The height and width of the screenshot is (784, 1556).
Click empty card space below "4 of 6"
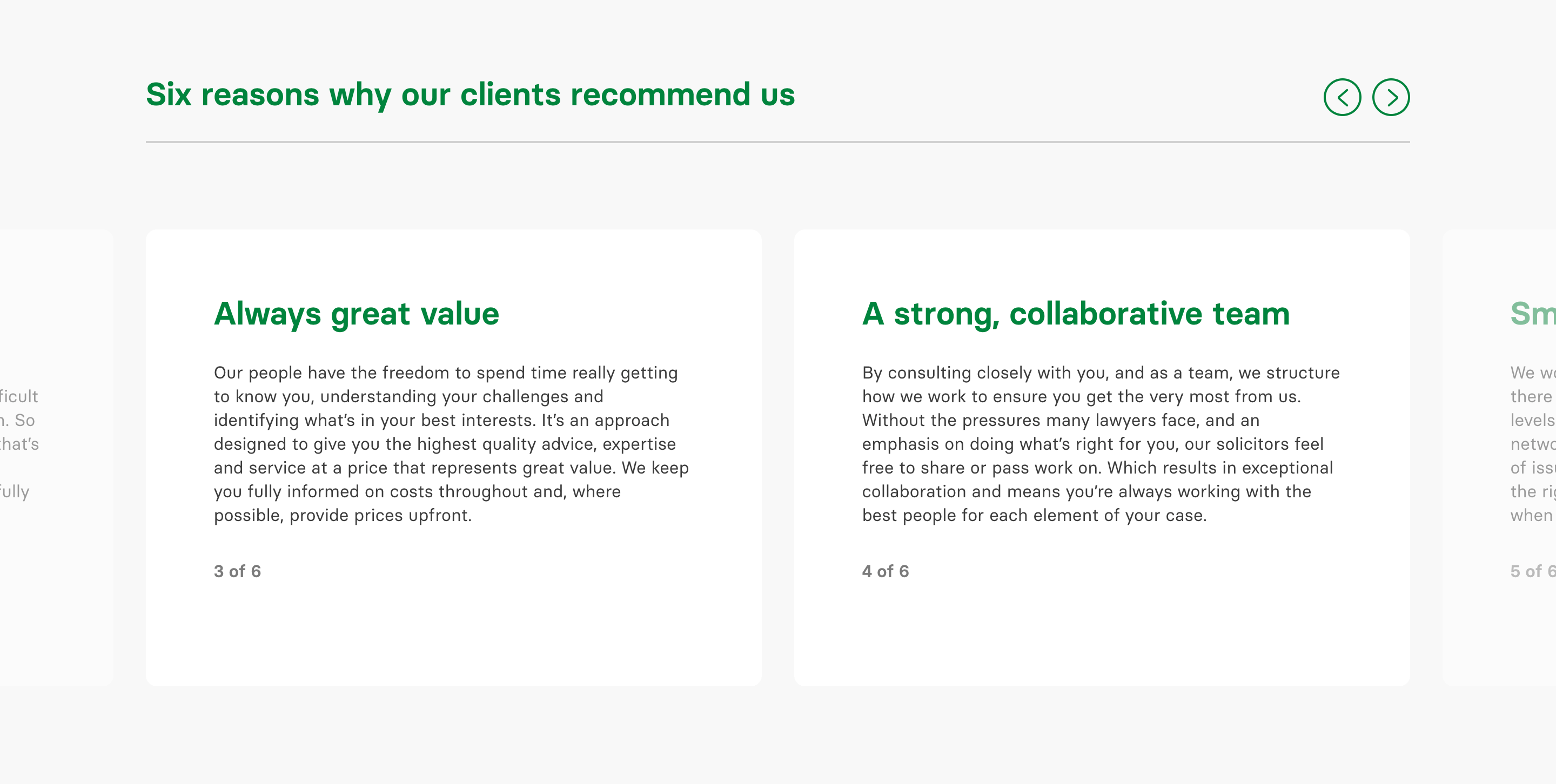(x=1101, y=634)
